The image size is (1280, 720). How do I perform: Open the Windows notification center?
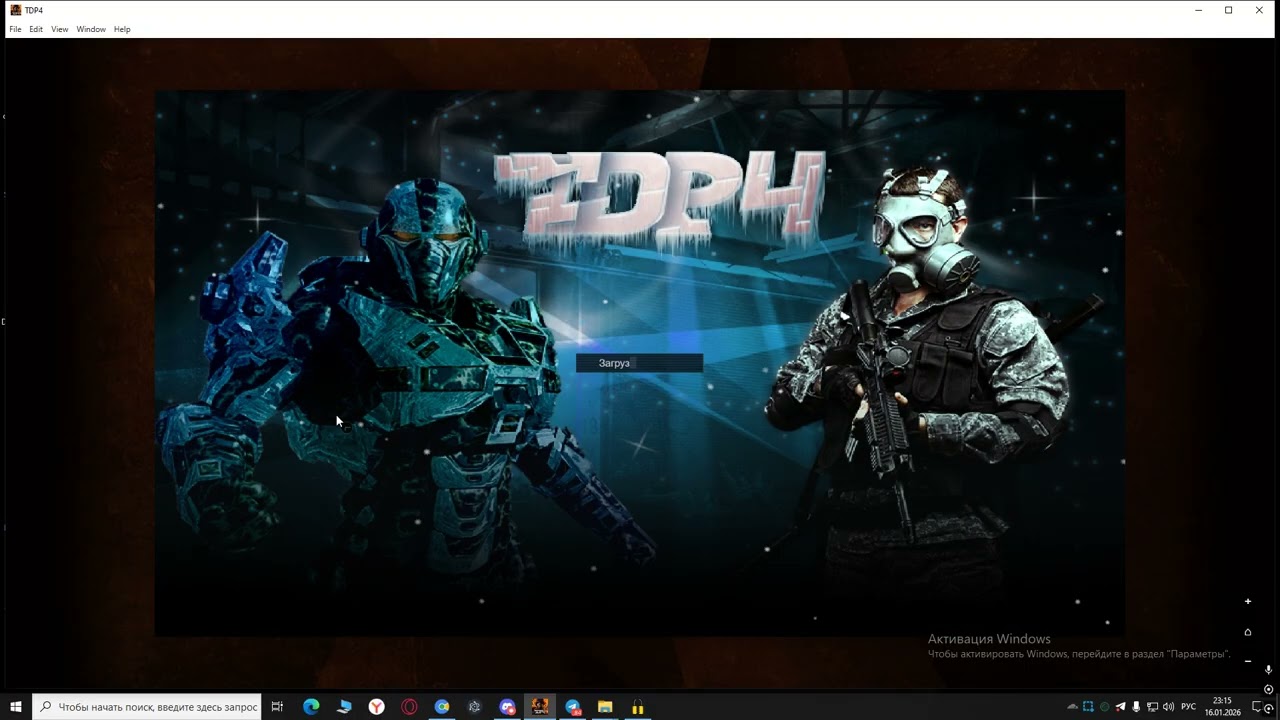pos(1258,707)
